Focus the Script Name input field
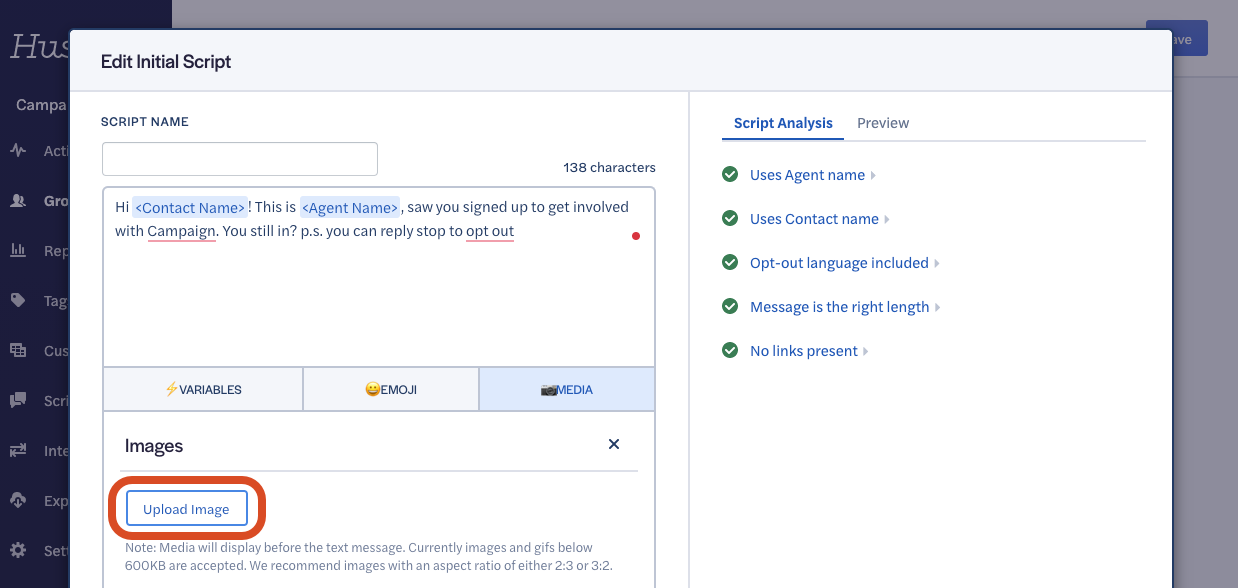The height and width of the screenshot is (588, 1238). pos(240,159)
